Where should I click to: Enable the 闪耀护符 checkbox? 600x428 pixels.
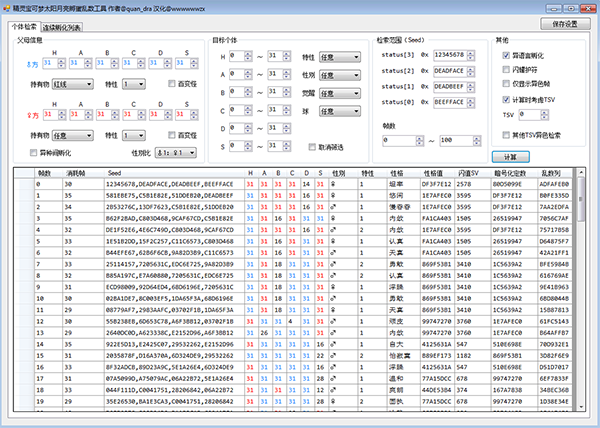click(504, 71)
